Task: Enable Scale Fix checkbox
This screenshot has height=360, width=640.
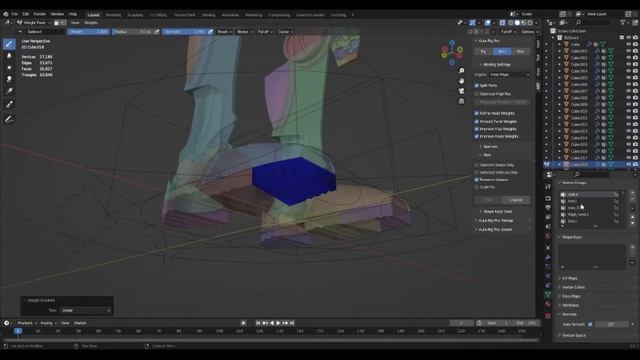Action: click(476, 187)
